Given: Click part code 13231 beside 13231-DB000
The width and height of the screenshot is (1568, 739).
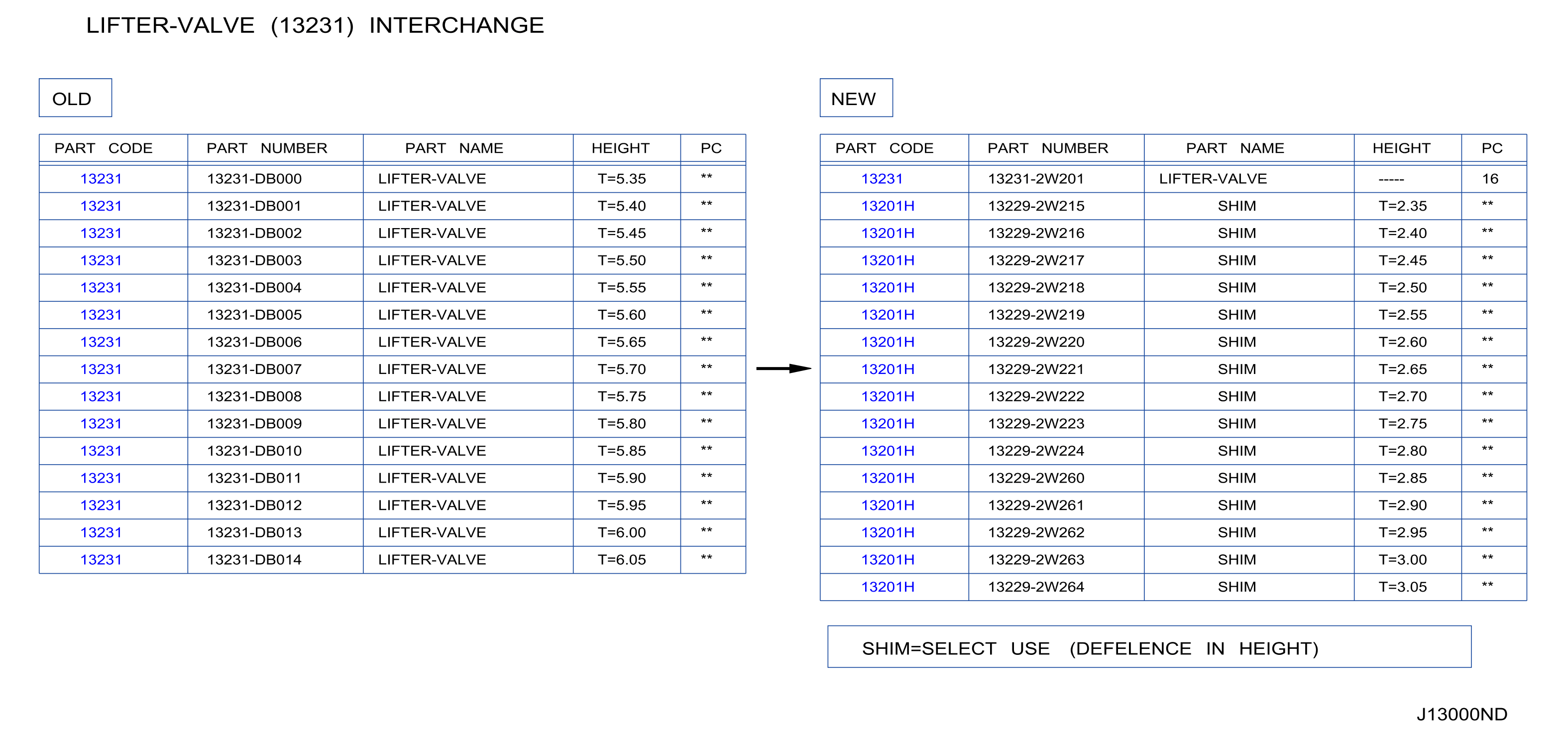Looking at the screenshot, I should [x=101, y=179].
